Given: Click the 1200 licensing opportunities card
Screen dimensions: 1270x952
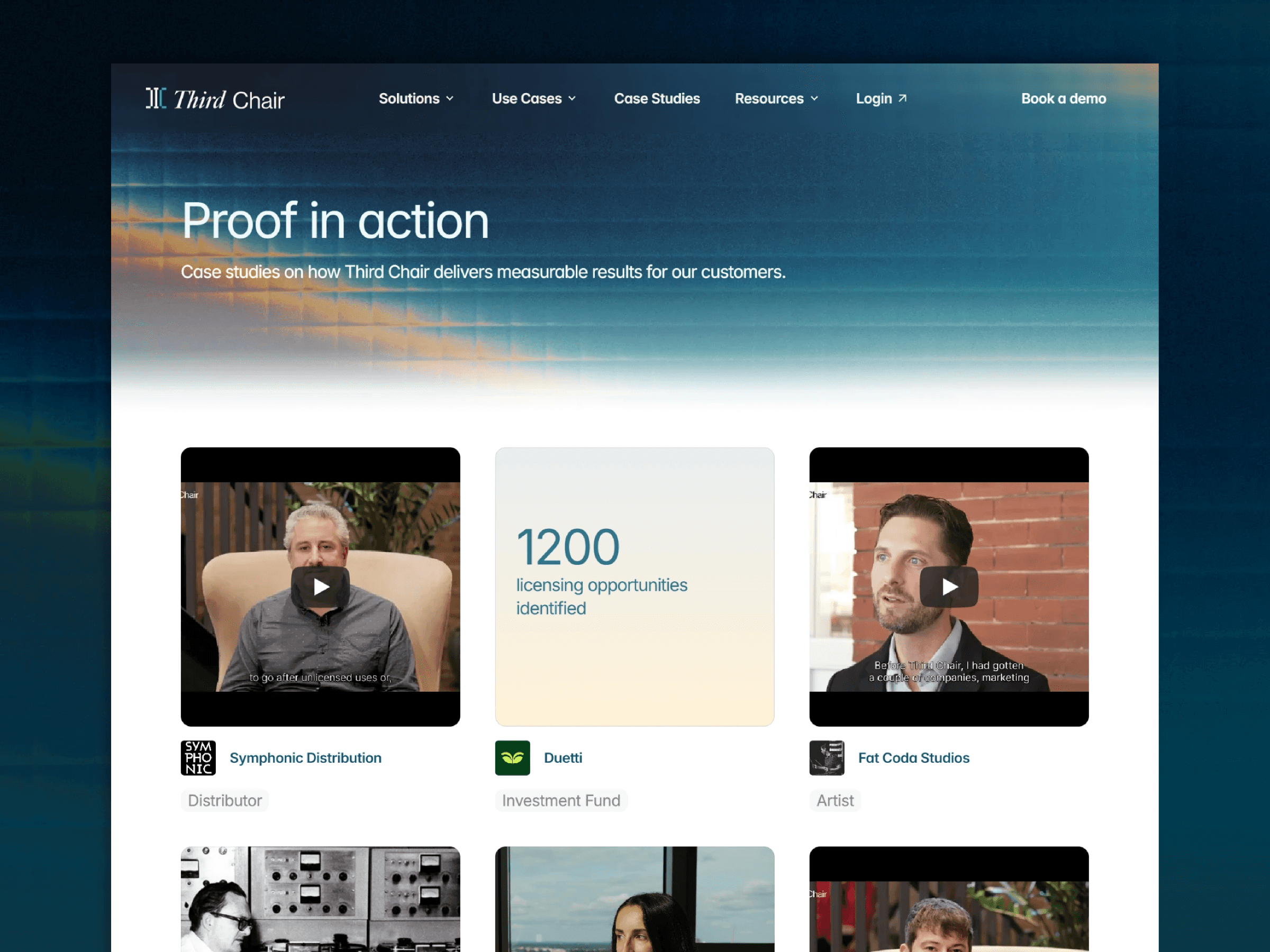Looking at the screenshot, I should (x=634, y=587).
